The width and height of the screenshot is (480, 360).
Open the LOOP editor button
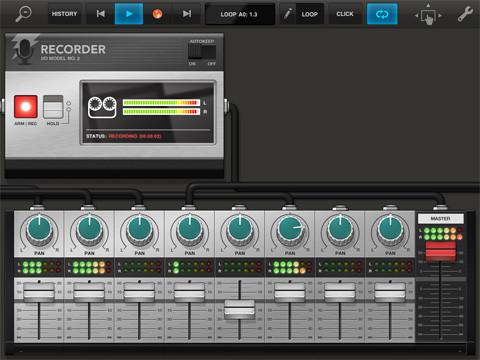coord(310,14)
